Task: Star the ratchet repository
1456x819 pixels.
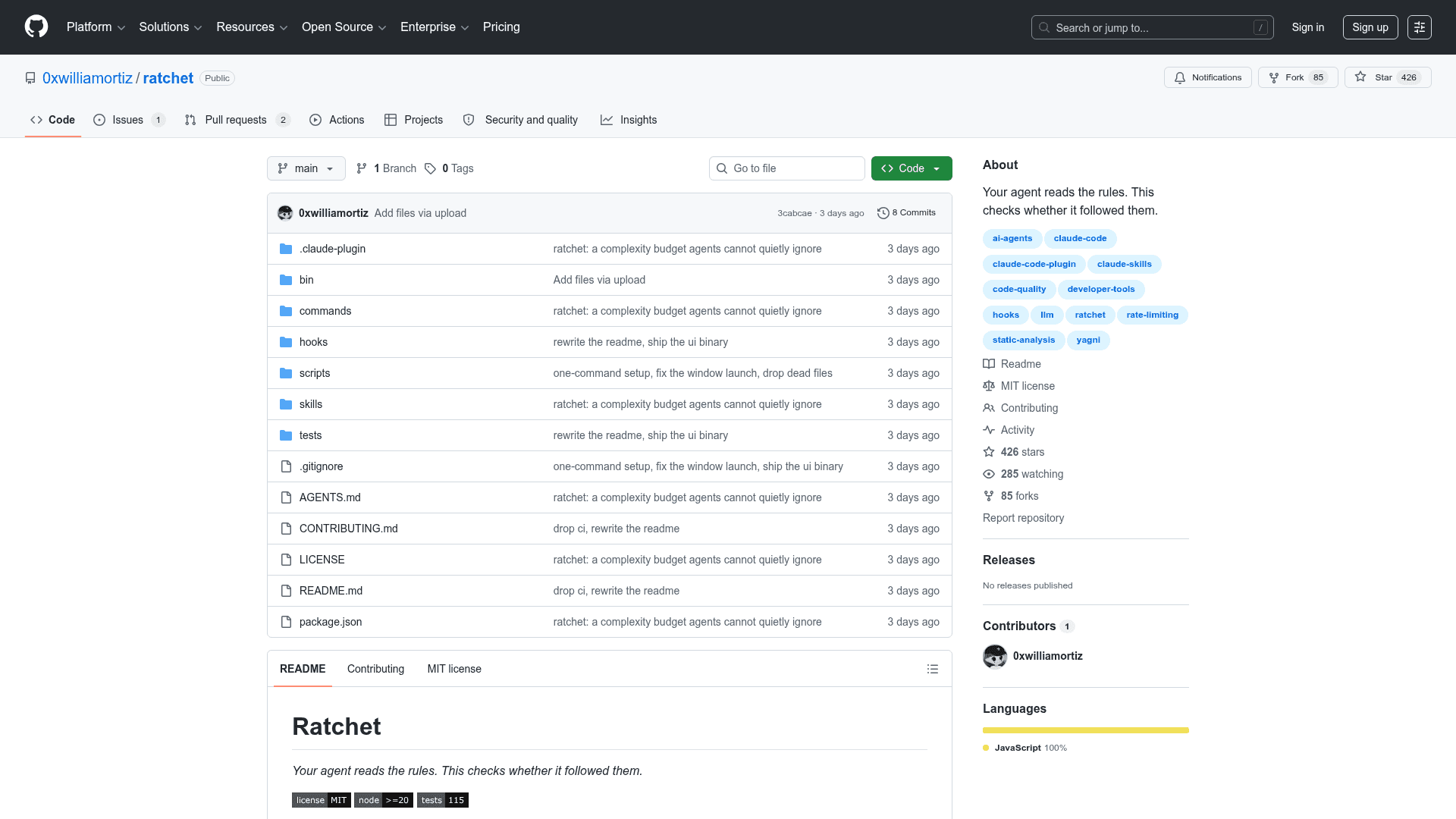Action: pos(1388,77)
